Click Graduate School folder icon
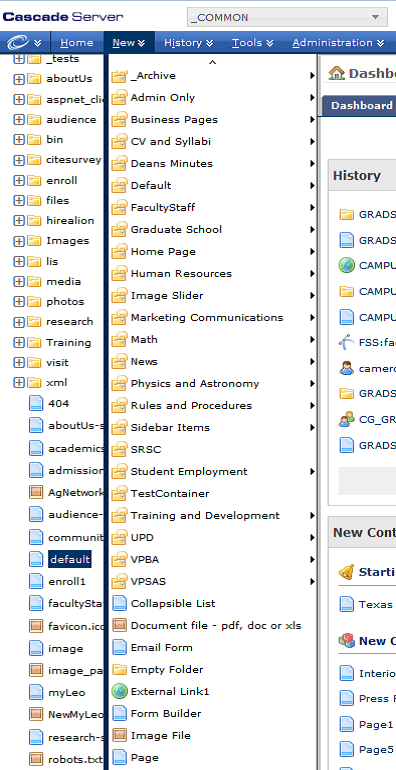396x770 pixels. click(119, 229)
